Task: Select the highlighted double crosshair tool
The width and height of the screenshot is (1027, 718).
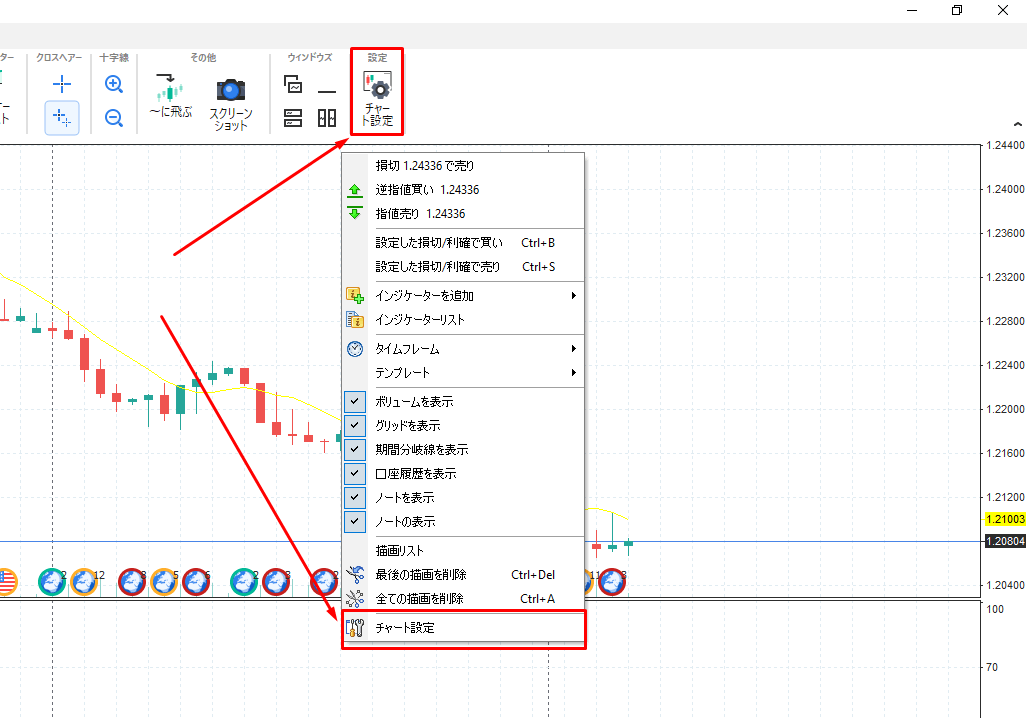Action: tap(61, 118)
